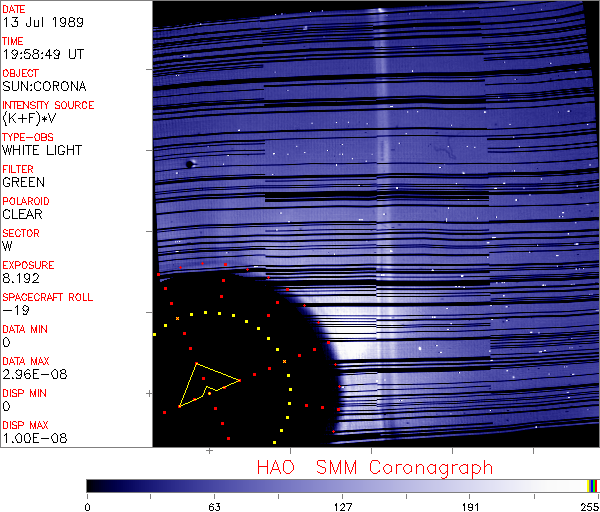Click the red DATE label
The image size is (600, 512).
pyautogui.click(x=14, y=9)
